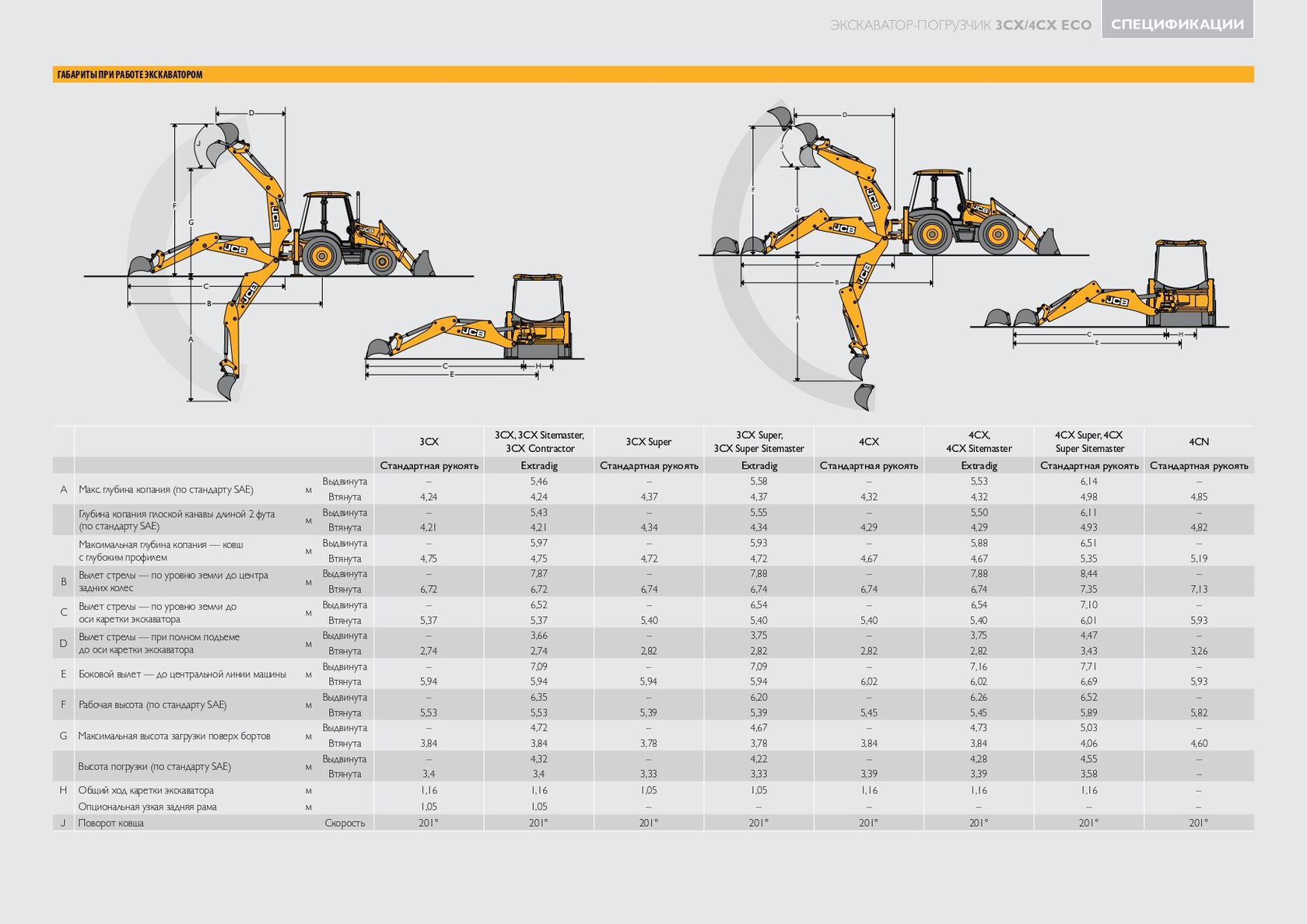This screenshot has width=1307, height=924.
Task: Select row label Макс. глубина копания
Action: (166, 489)
